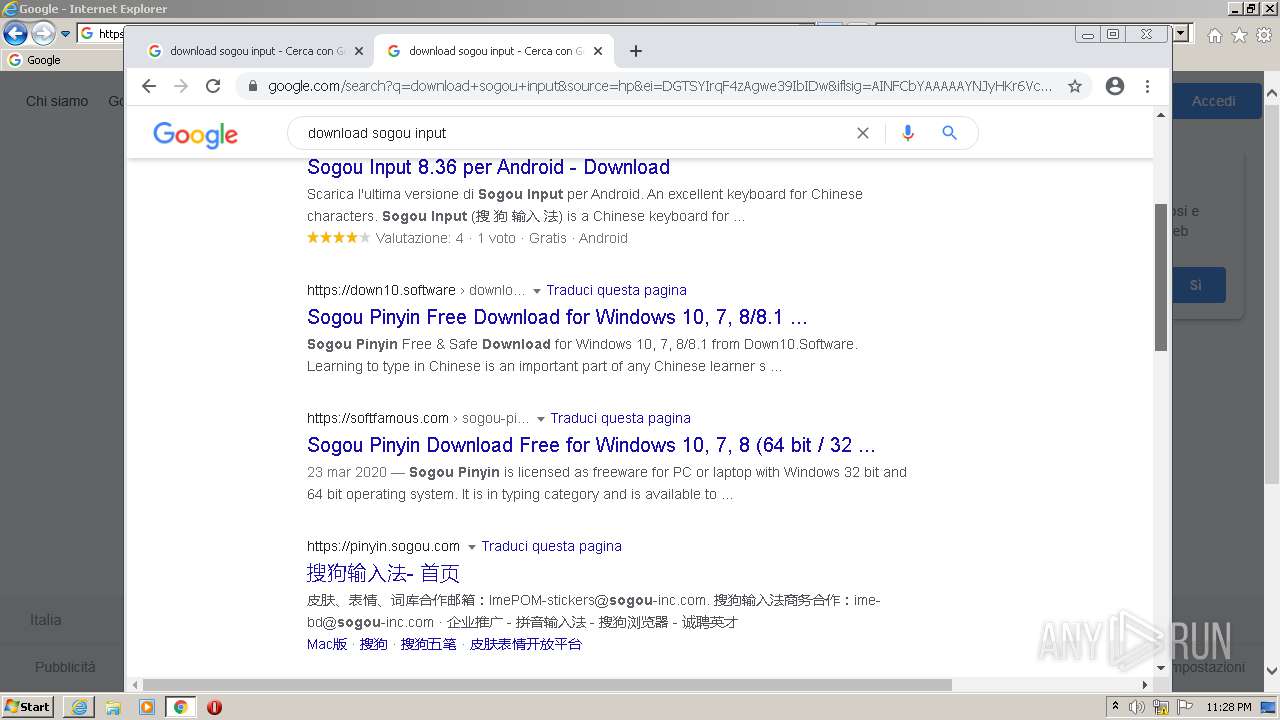
Task: Open the Chrome profile icon
Action: [1115, 86]
